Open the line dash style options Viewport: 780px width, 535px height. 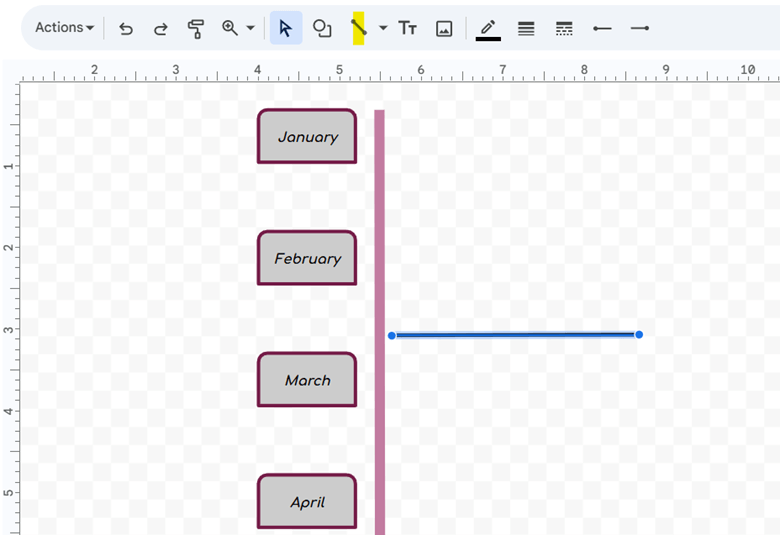564,29
